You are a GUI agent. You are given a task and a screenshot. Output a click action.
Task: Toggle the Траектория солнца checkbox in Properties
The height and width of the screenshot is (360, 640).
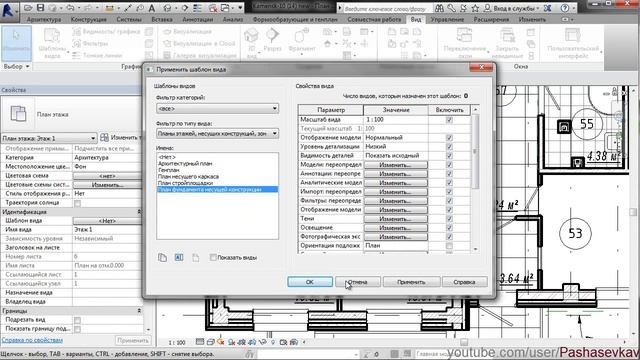[x=78, y=203]
